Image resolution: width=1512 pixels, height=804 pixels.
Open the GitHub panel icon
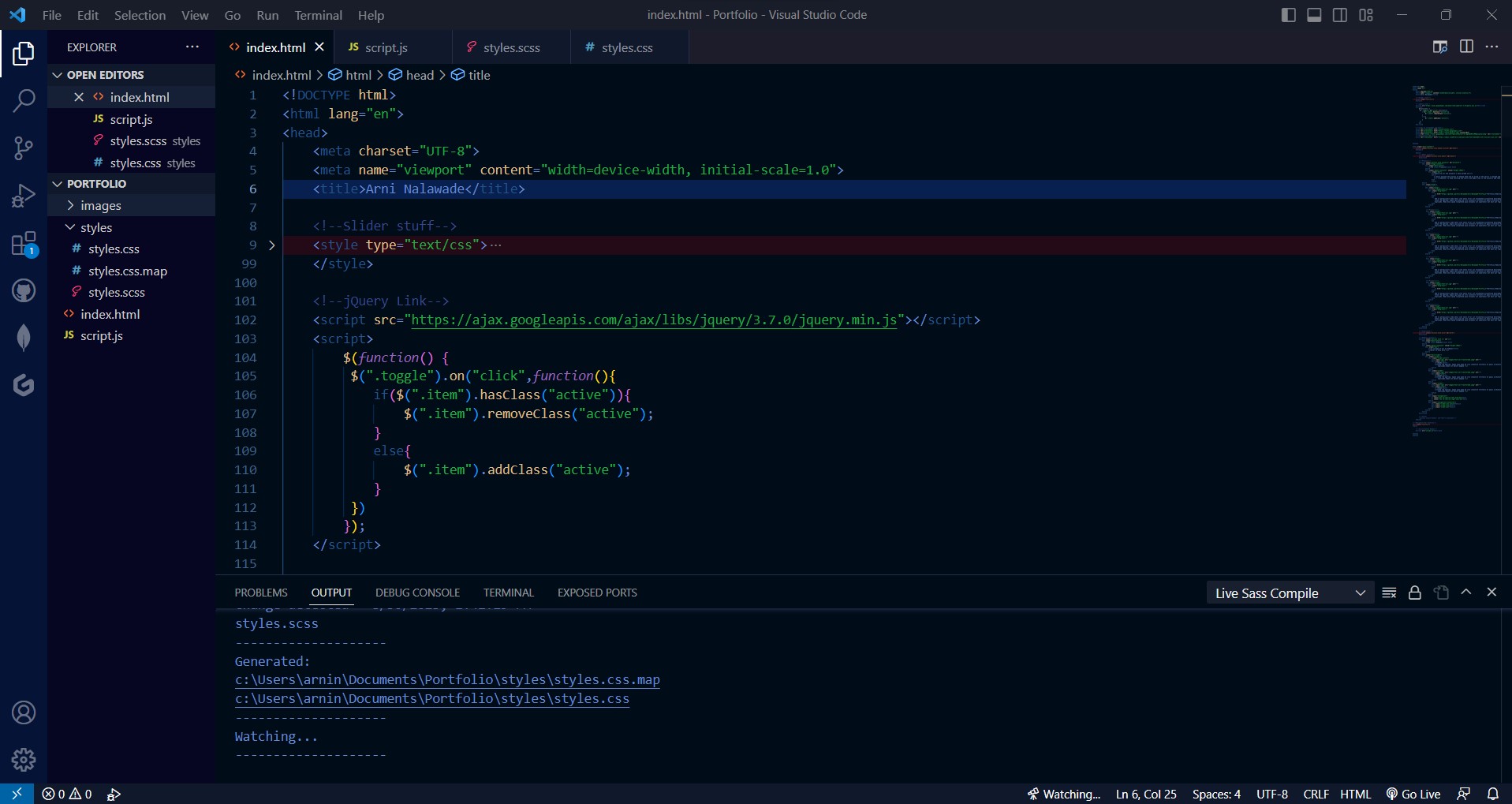point(24,291)
